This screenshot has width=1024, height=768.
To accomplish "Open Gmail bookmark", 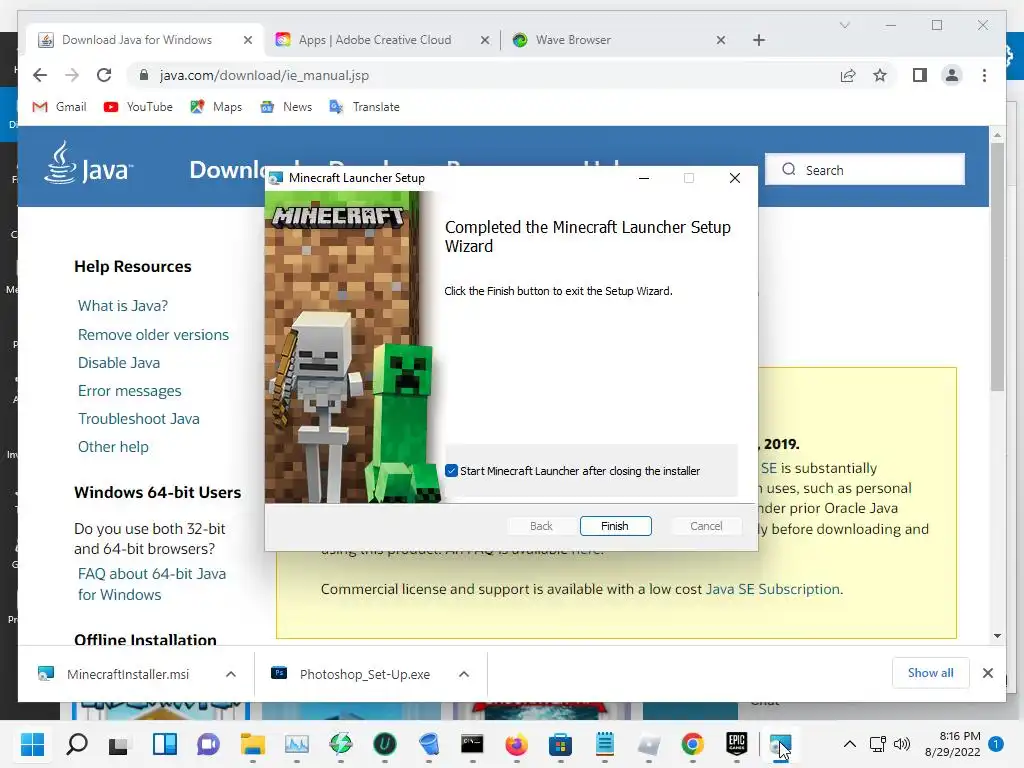I will 59,106.
